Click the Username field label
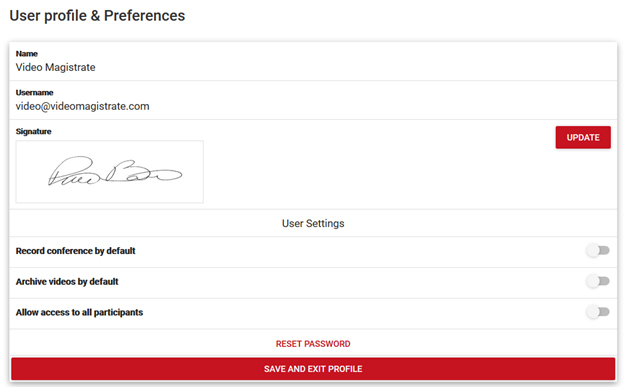624x387 pixels. (34, 93)
